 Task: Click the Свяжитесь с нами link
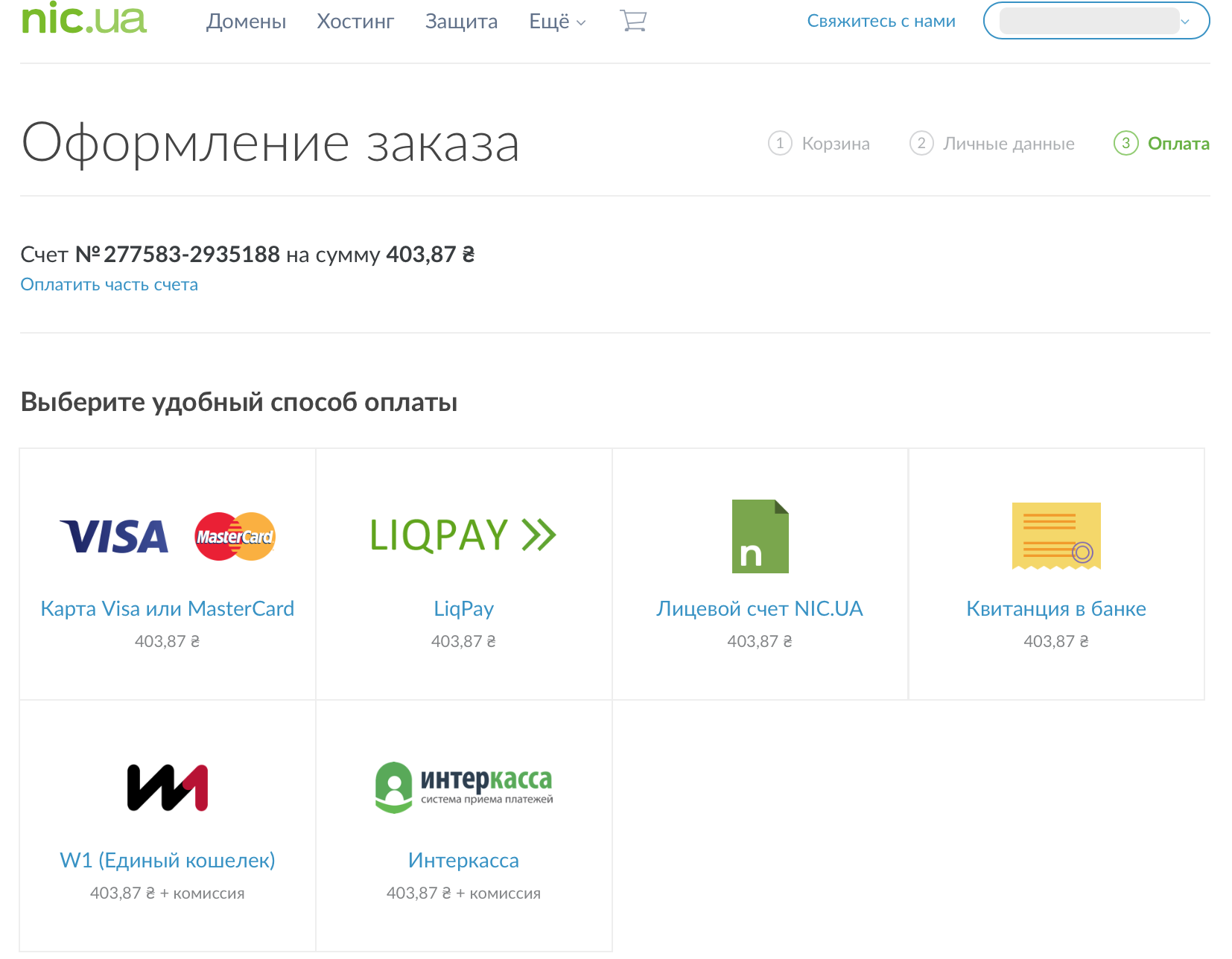pos(881,21)
